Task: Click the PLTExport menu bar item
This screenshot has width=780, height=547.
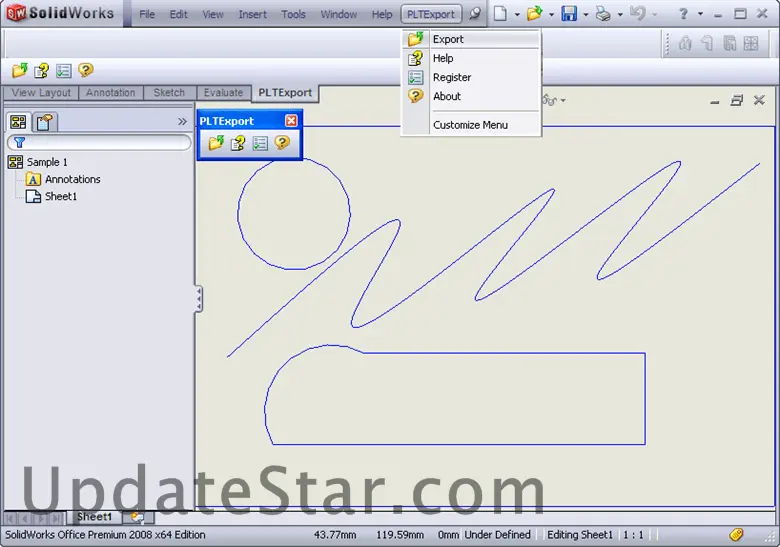Action: coord(431,14)
